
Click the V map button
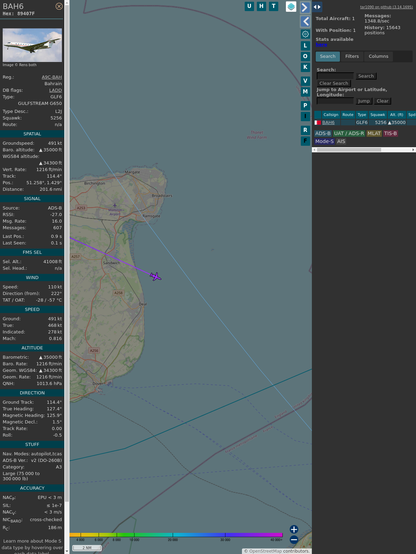pos(305,81)
